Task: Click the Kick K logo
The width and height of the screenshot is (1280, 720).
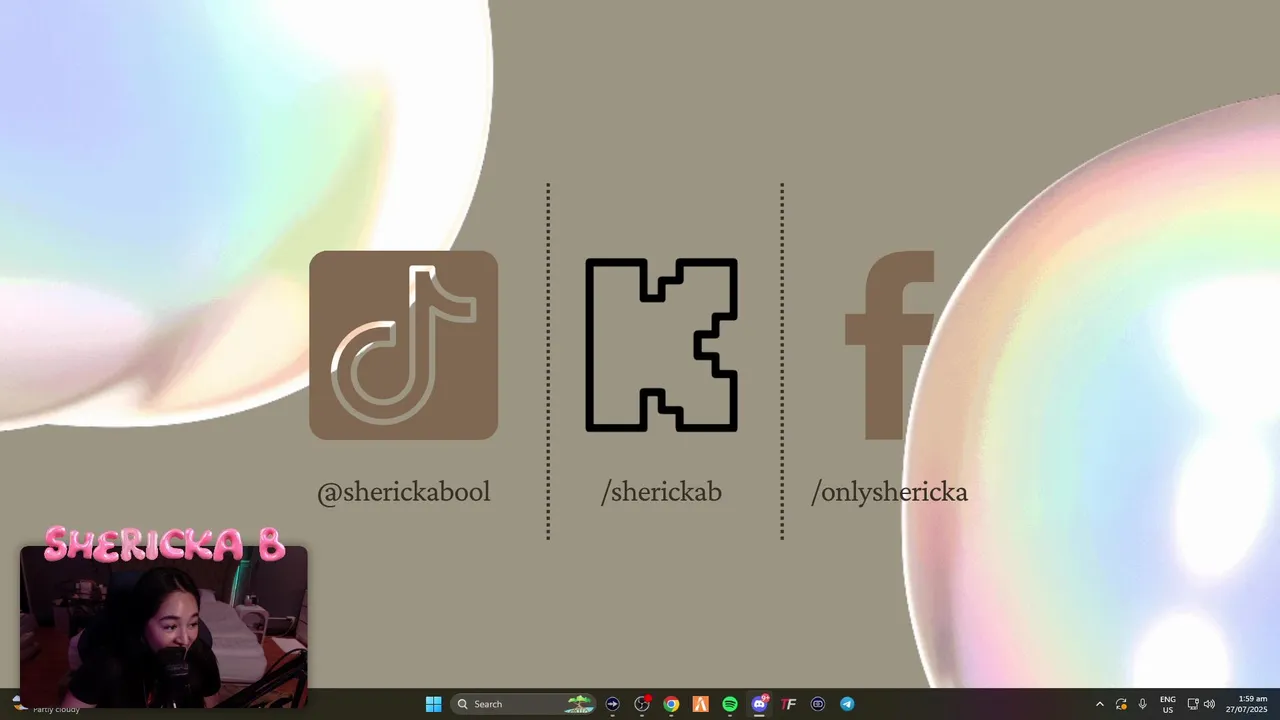Action: point(661,345)
